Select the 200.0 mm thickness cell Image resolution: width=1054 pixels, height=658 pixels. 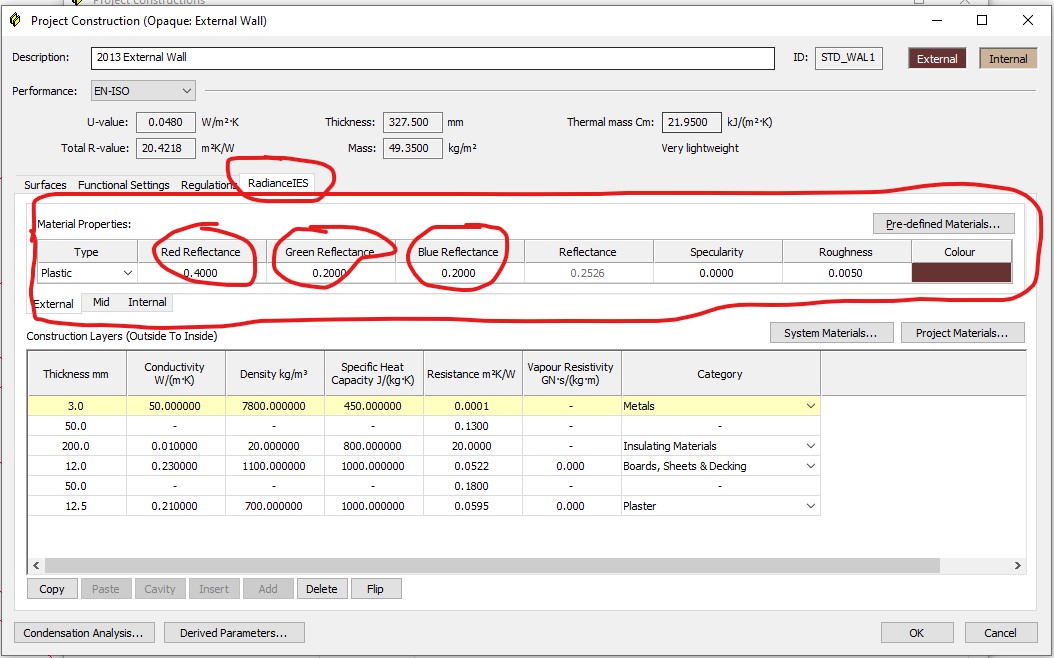point(76,446)
